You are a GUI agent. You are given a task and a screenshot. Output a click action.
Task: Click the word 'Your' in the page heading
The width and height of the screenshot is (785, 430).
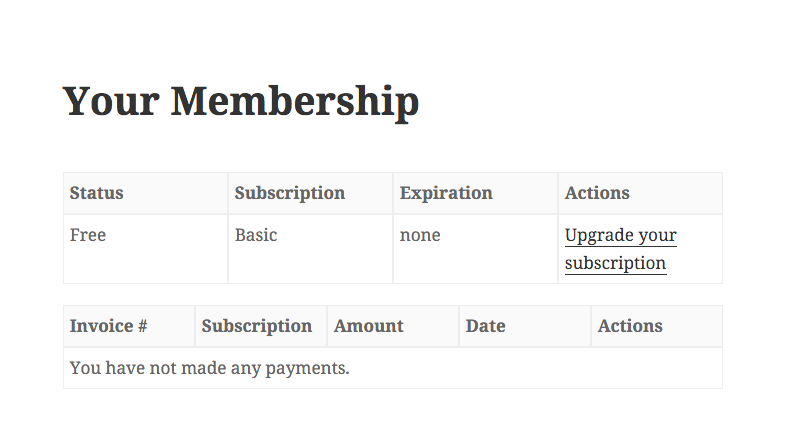[x=104, y=102]
